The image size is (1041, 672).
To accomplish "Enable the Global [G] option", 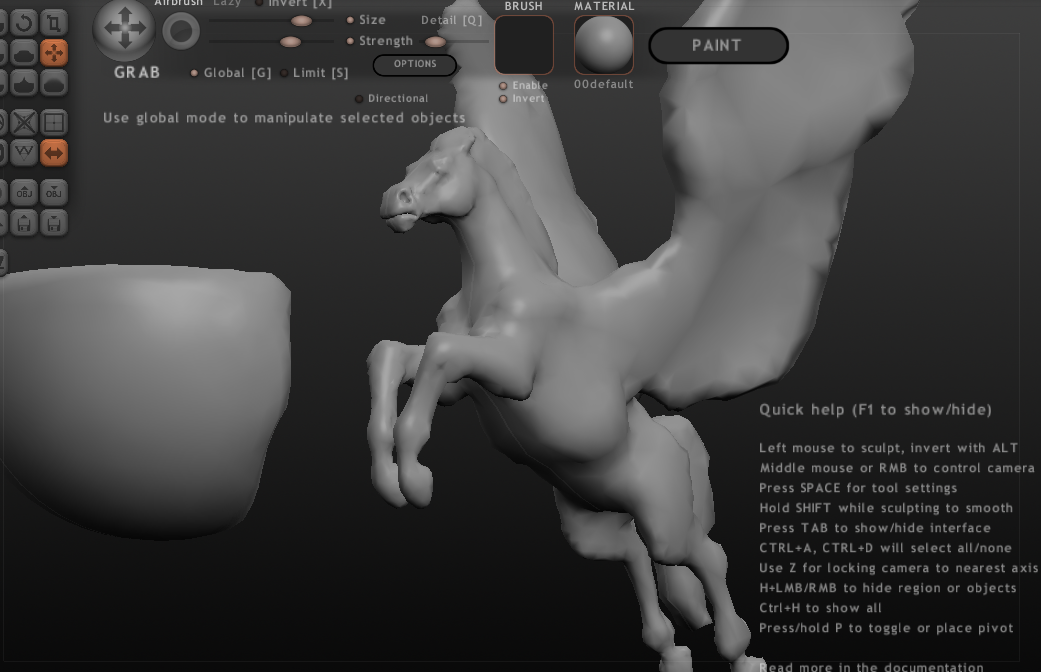I will 230,72.
